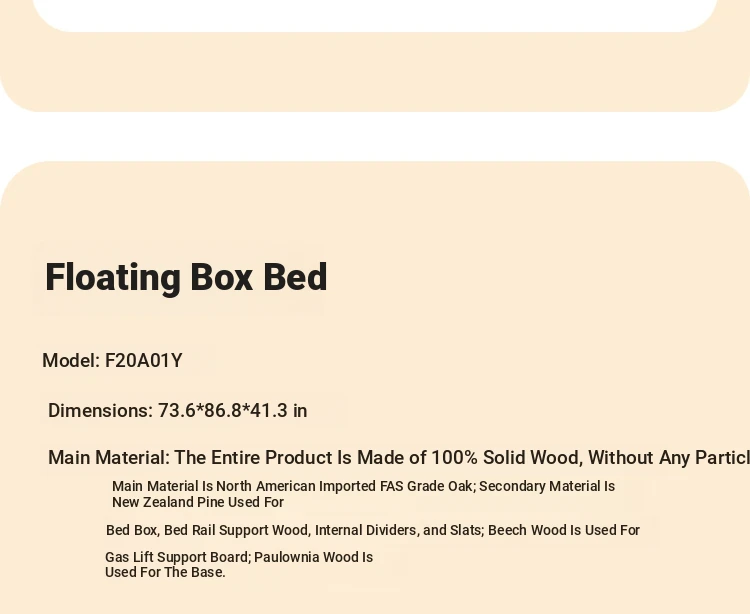Image resolution: width=750 pixels, height=614 pixels.
Task: Click the Beech Wood Is Used For phrase
Action: coord(564,530)
